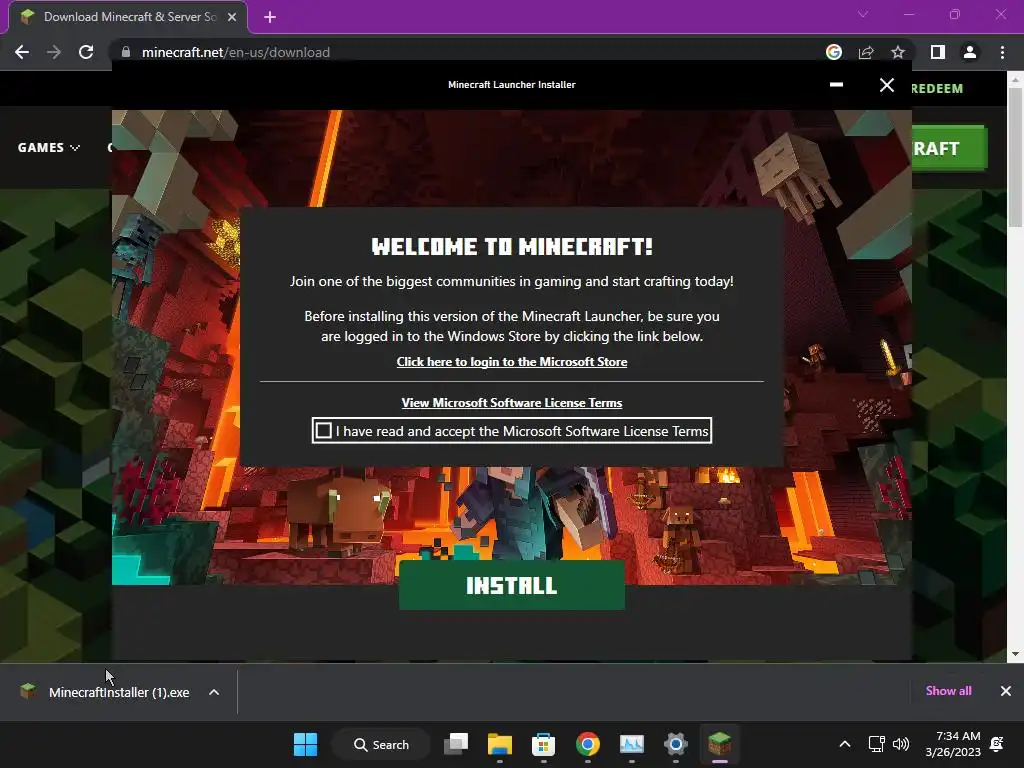Viewport: 1024px width, 768px height.
Task: Share this page icon
Action: pos(866,52)
